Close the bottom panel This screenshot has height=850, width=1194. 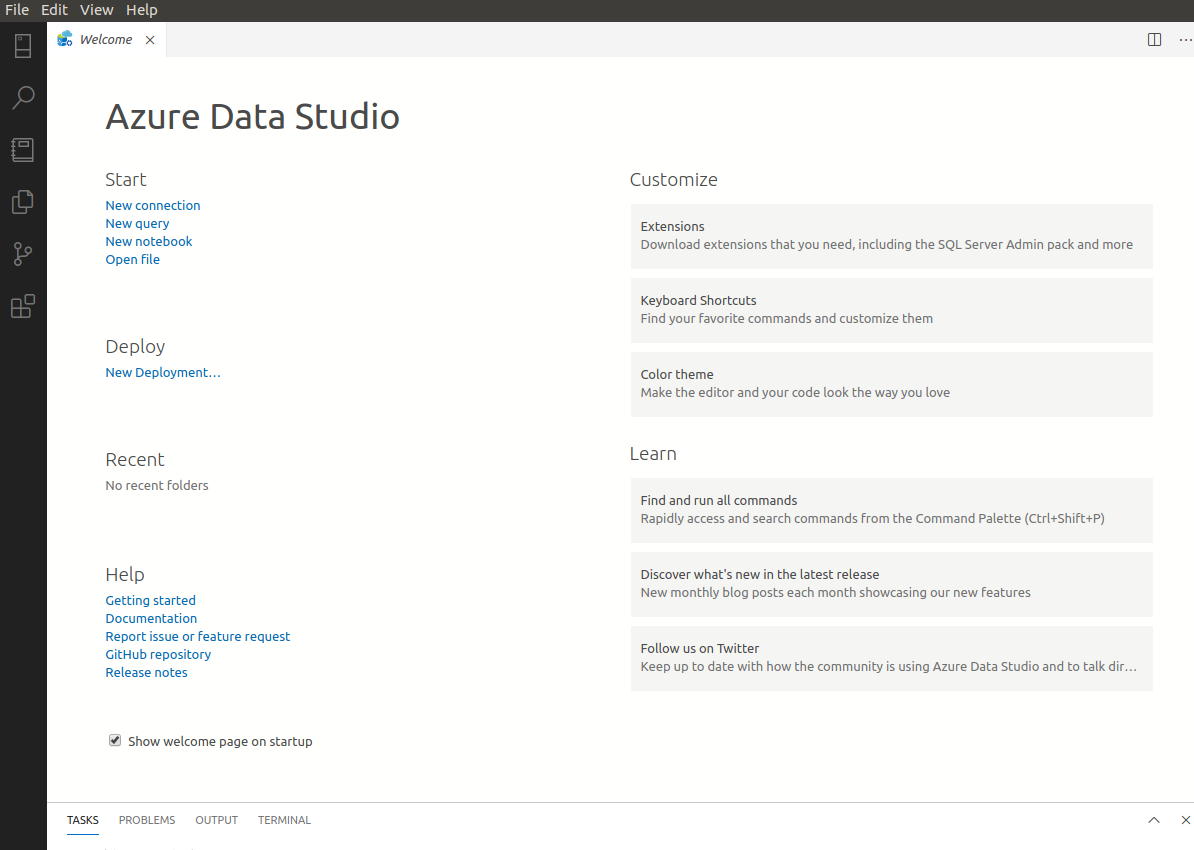pyautogui.click(x=1185, y=819)
